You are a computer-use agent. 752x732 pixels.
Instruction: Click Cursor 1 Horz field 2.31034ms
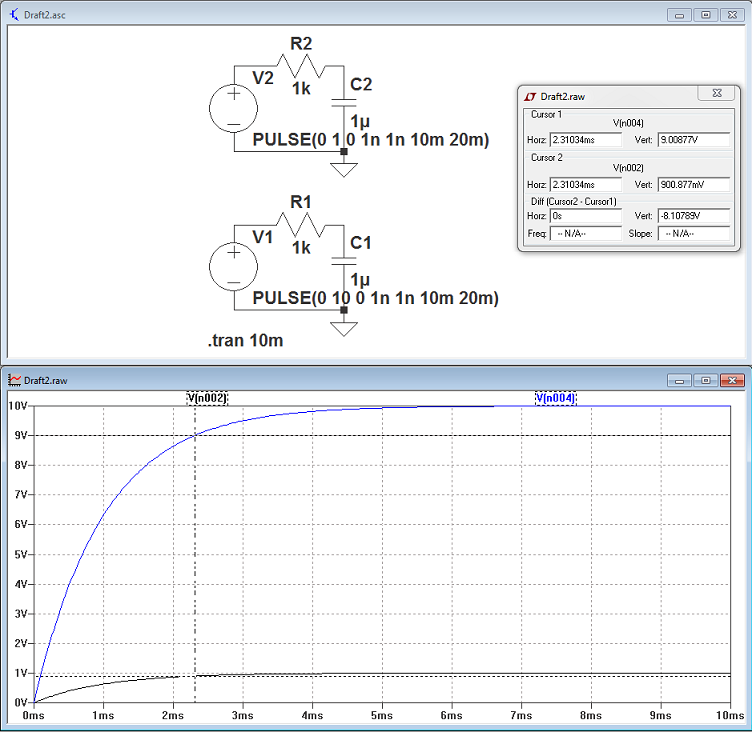click(586, 140)
